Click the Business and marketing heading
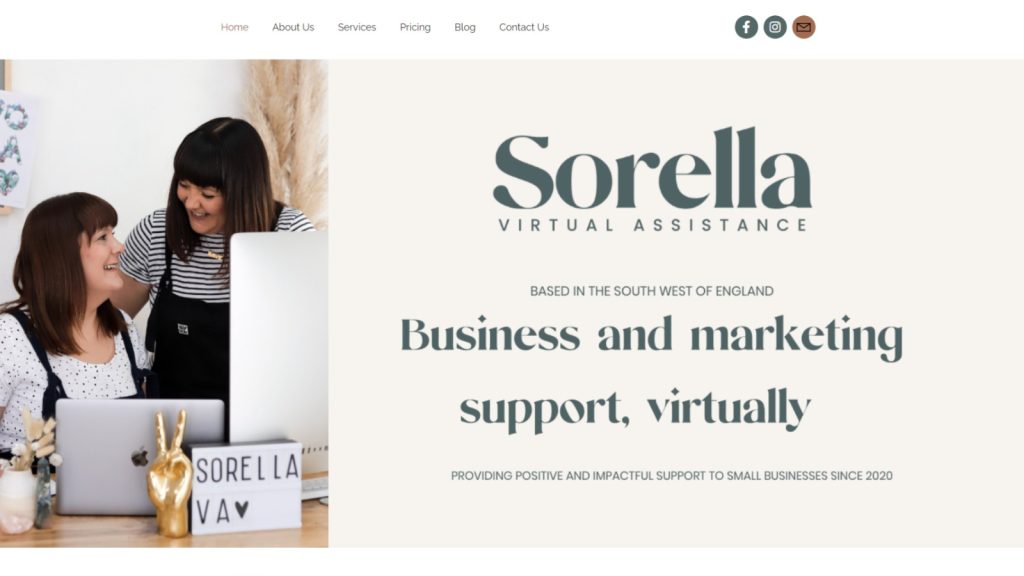This screenshot has width=1024, height=576. (651, 336)
